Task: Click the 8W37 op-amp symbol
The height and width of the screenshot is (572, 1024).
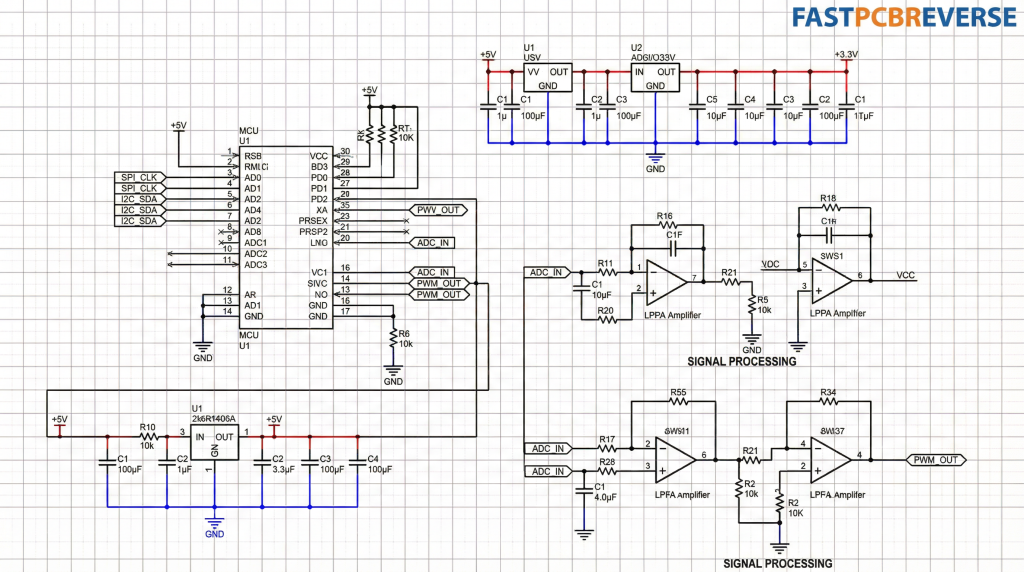Action: 831,460
